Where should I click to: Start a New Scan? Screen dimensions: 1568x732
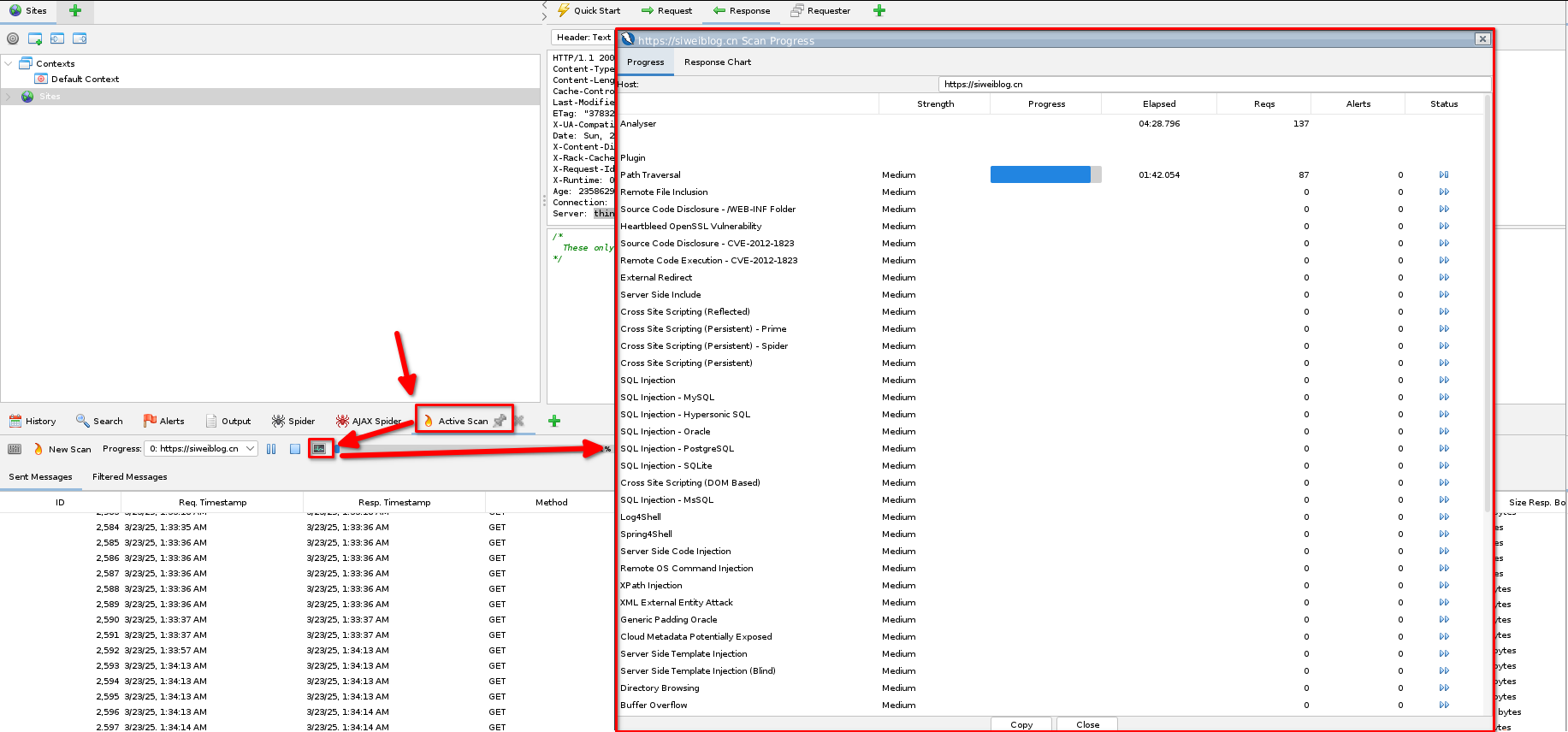click(x=62, y=449)
